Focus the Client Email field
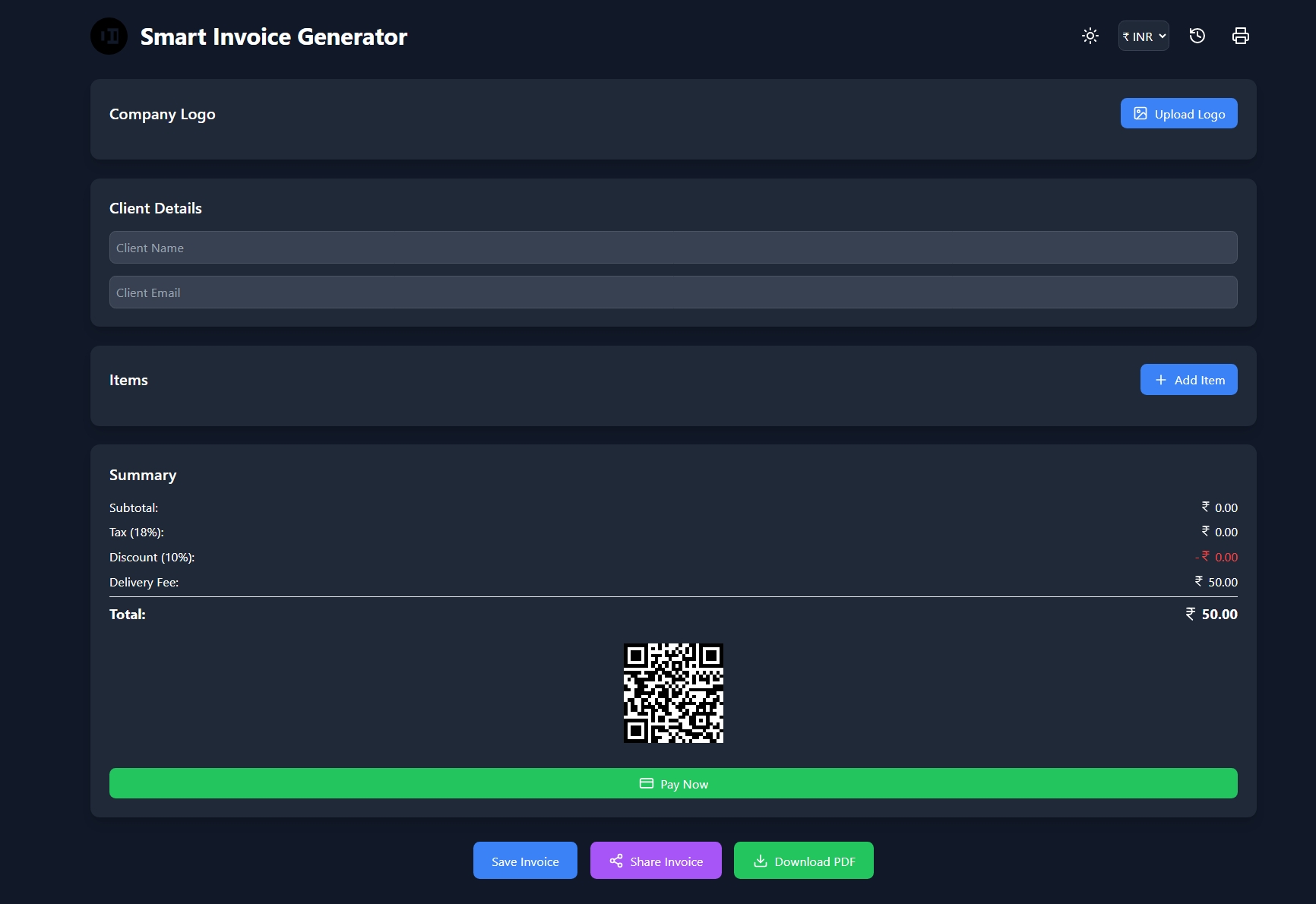 (673, 292)
